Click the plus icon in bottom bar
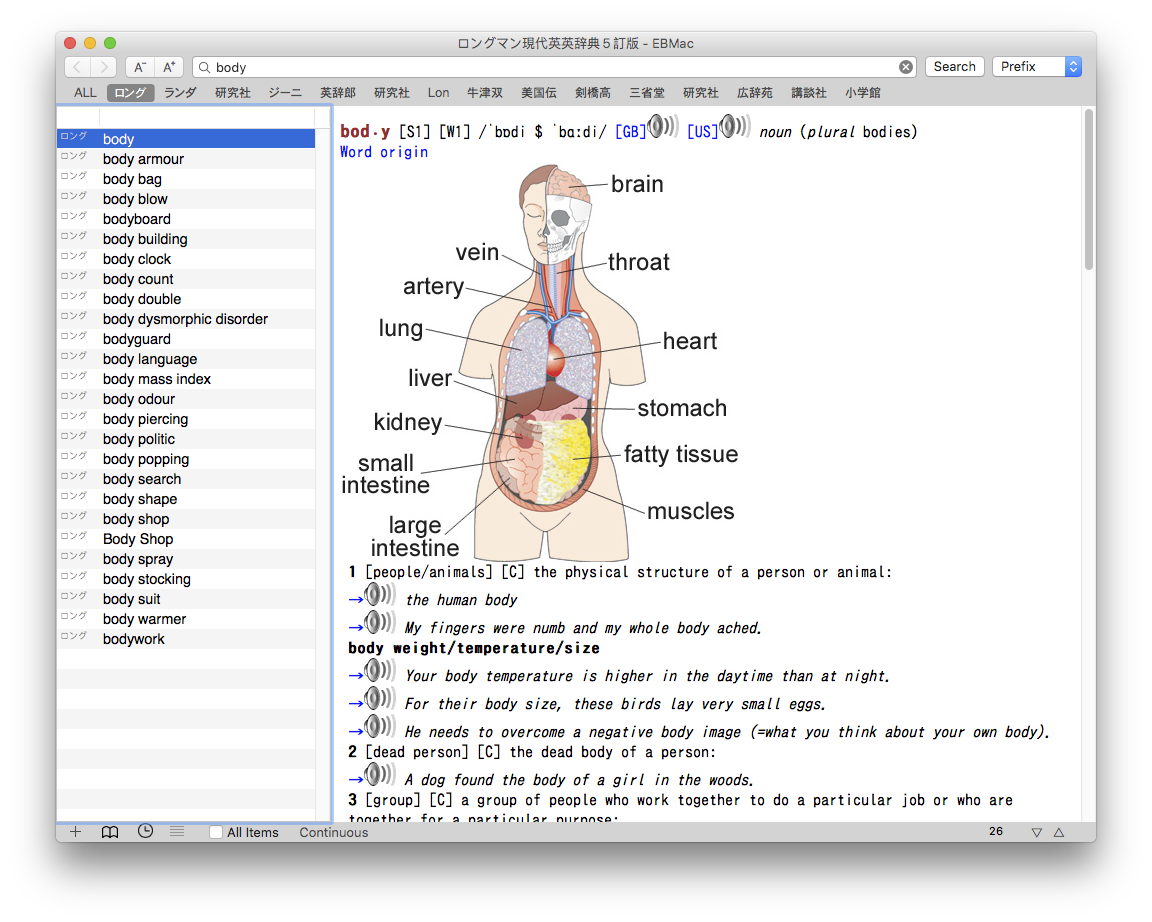Viewport: 1152px width, 922px height. pyautogui.click(x=75, y=832)
